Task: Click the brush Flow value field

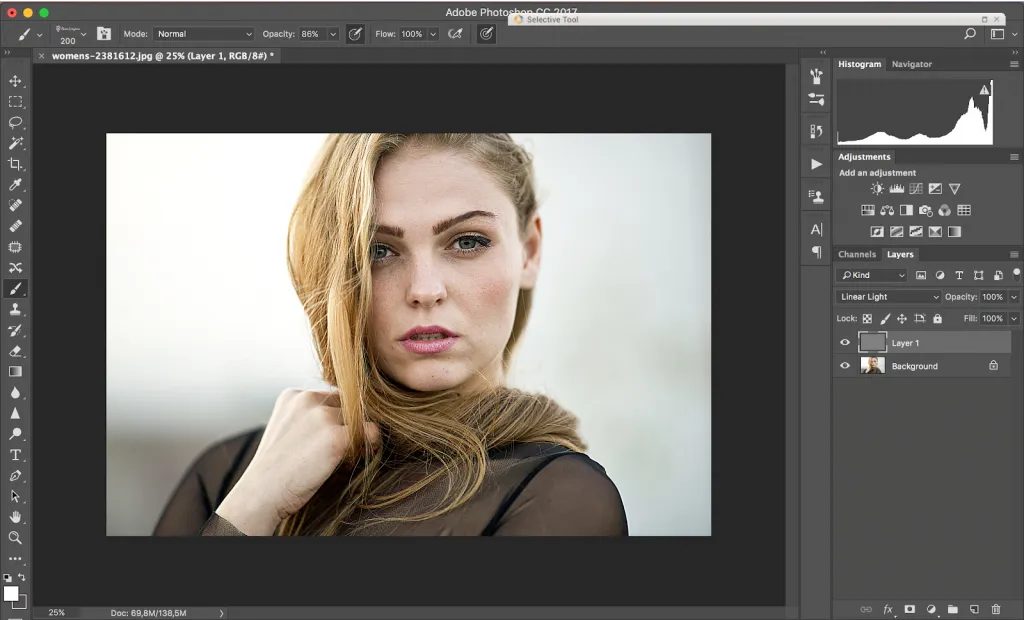Action: coord(412,34)
